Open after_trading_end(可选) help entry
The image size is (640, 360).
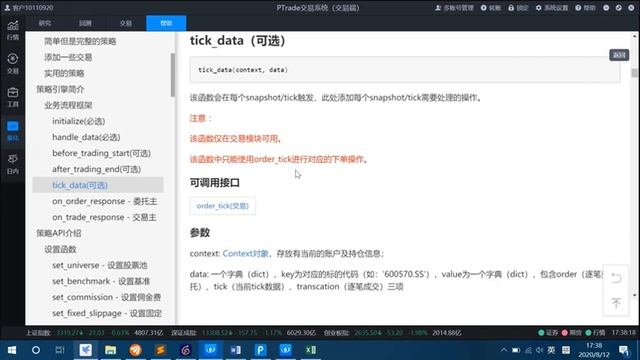96,169
